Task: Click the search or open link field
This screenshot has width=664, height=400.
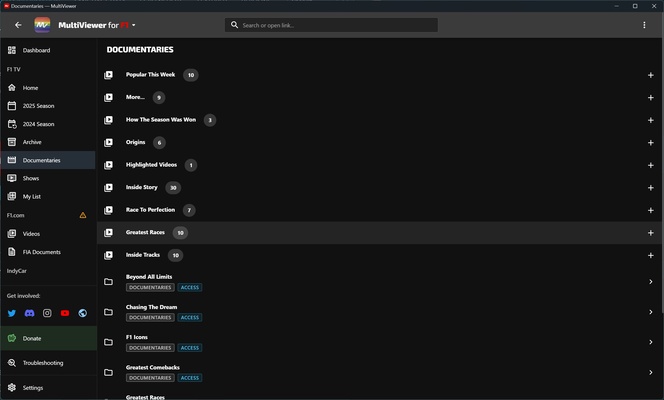Action: tap(331, 25)
